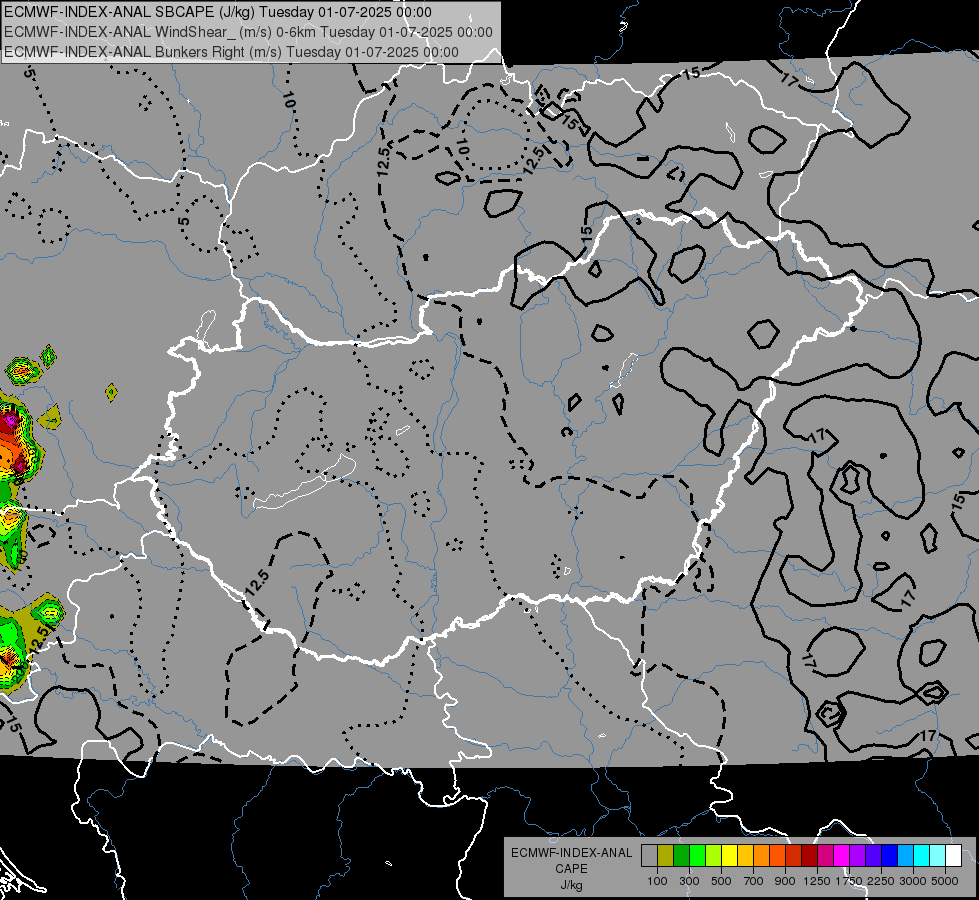Choose the indigo violet legend swatch
This screenshot has width=979, height=900.
click(873, 855)
